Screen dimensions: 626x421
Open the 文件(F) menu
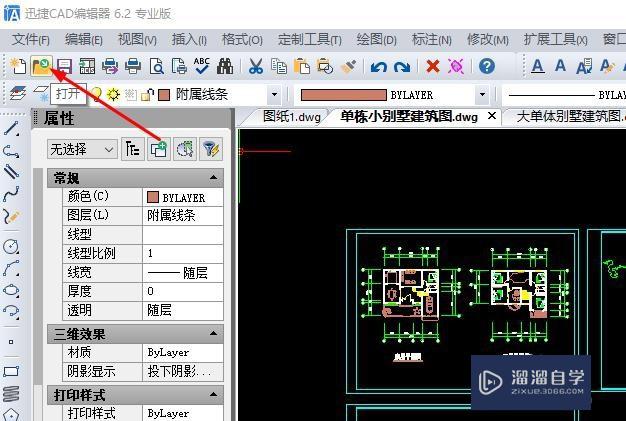tap(31, 40)
